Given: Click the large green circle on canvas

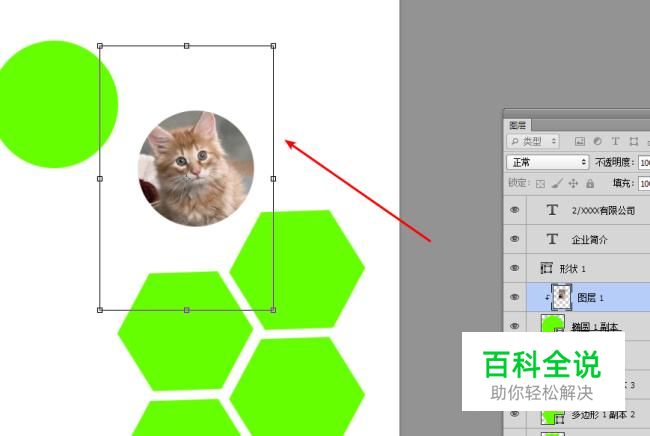Looking at the screenshot, I should (x=54, y=104).
